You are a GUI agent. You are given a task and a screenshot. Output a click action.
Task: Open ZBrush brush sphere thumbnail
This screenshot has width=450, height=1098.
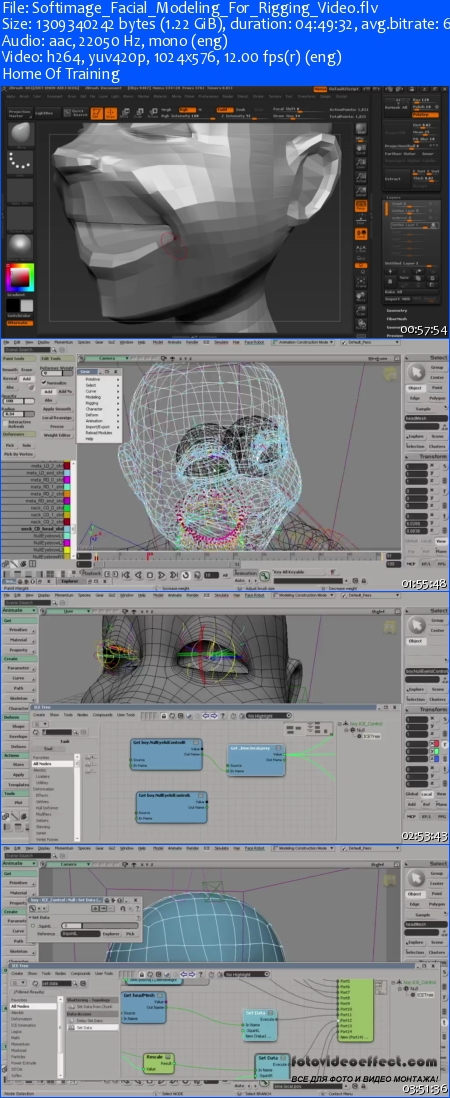tap(20, 132)
